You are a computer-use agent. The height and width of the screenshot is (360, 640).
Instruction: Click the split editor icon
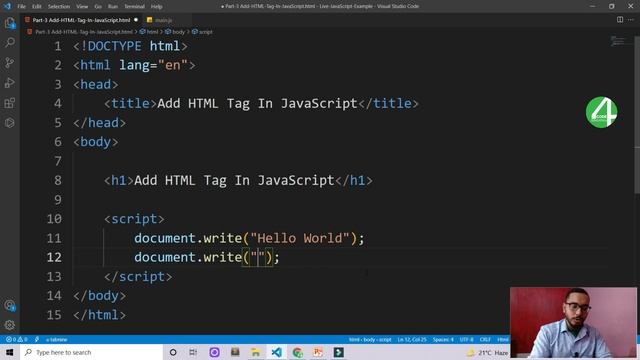click(x=620, y=20)
